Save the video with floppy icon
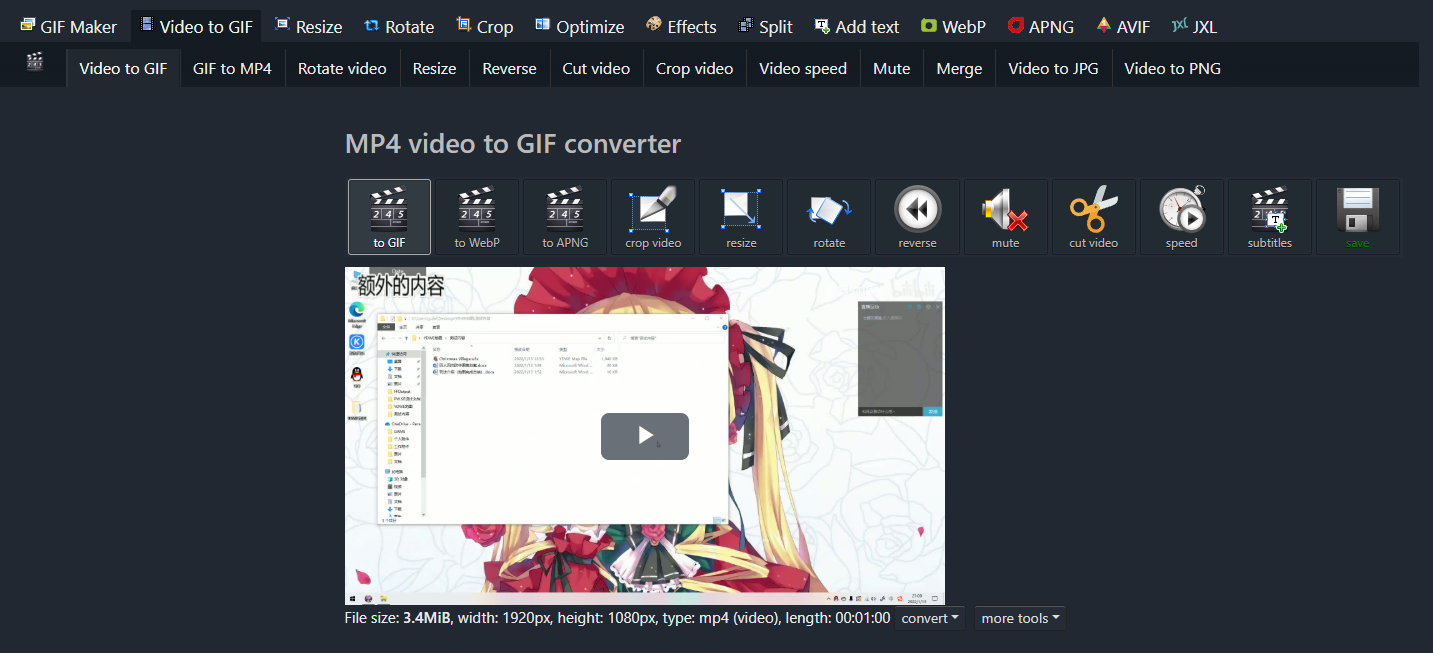 (x=1357, y=217)
